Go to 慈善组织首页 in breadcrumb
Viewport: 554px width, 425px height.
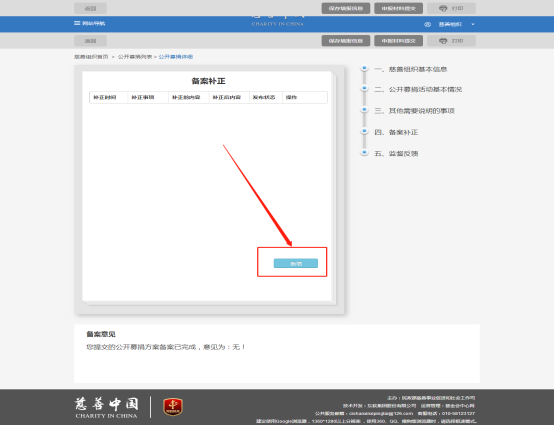[x=91, y=57]
